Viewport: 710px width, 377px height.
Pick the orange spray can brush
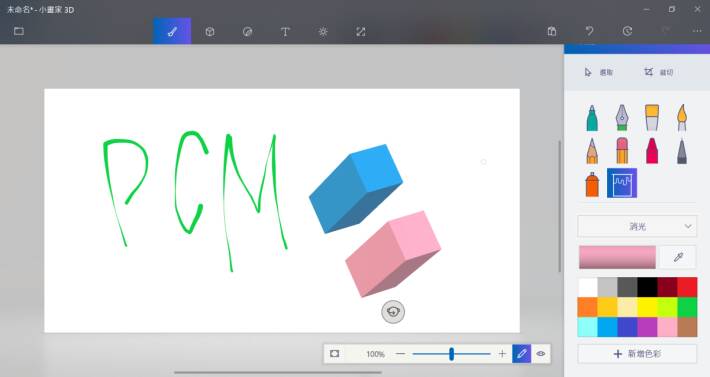pos(592,184)
